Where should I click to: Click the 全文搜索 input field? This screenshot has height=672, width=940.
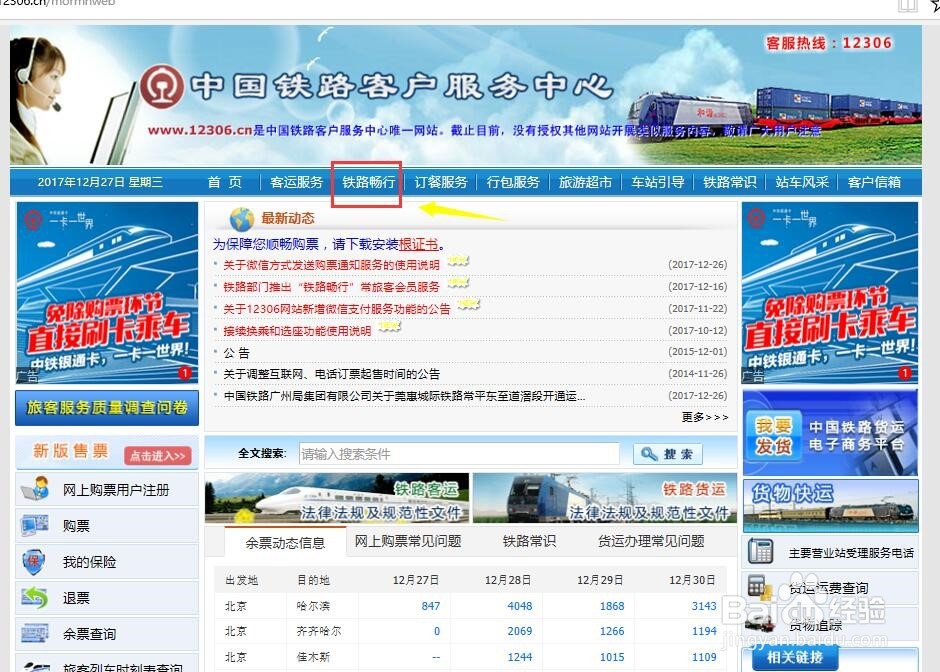coord(459,454)
